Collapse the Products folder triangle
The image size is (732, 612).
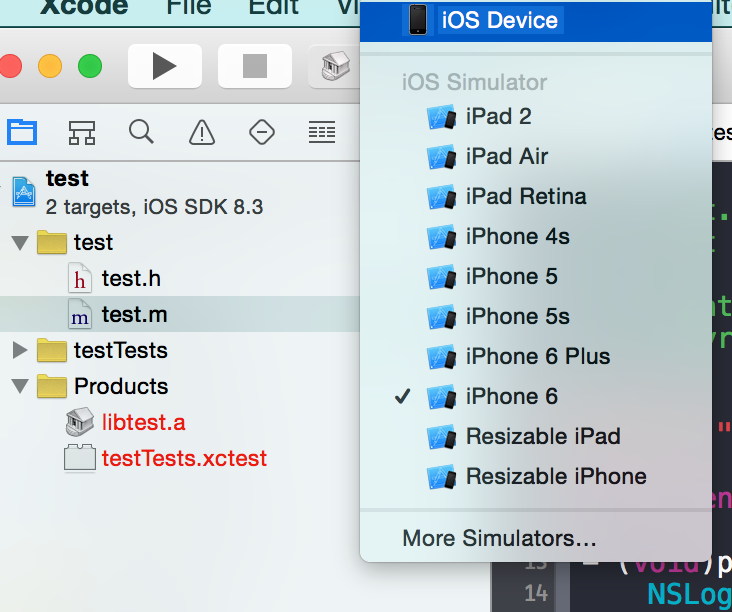pos(20,387)
